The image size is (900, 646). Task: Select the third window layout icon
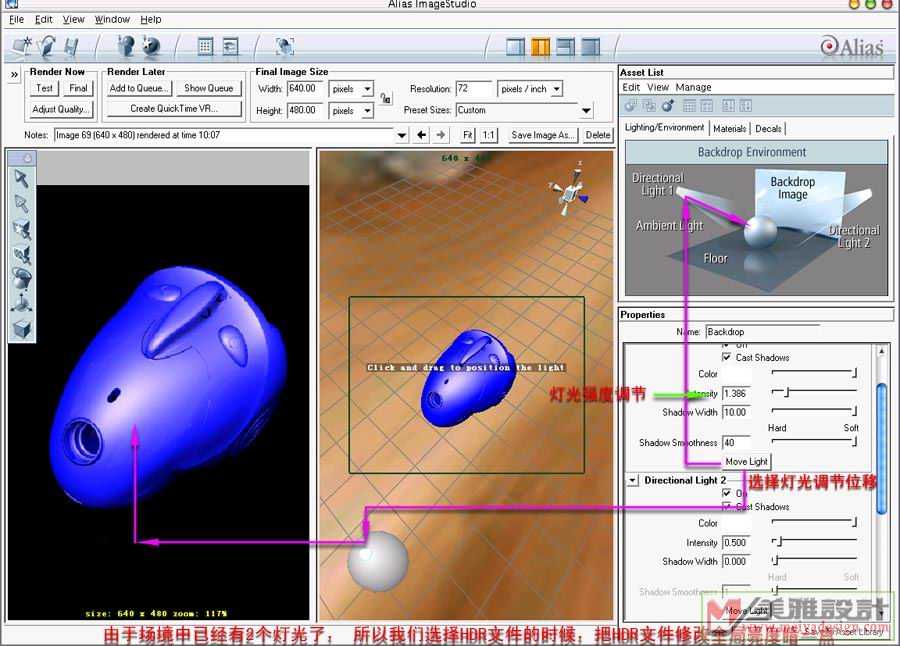tap(566, 47)
